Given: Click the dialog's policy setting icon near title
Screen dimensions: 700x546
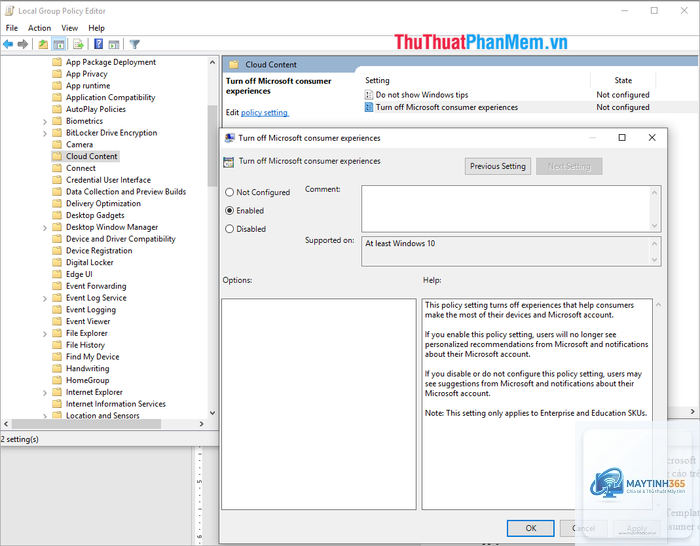Looking at the screenshot, I should click(229, 162).
